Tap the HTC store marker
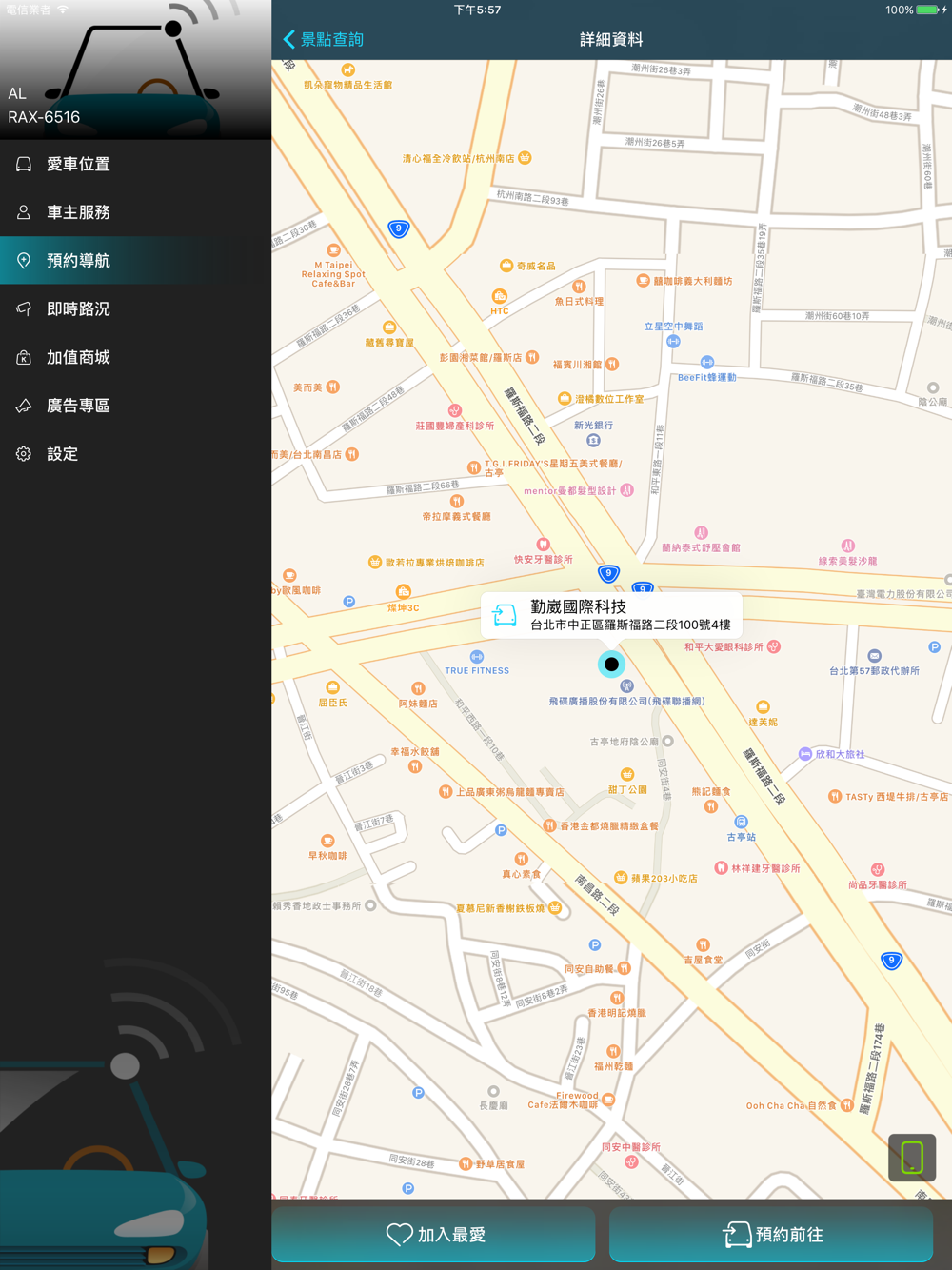Viewport: 952px width, 1270px height. pos(499,296)
